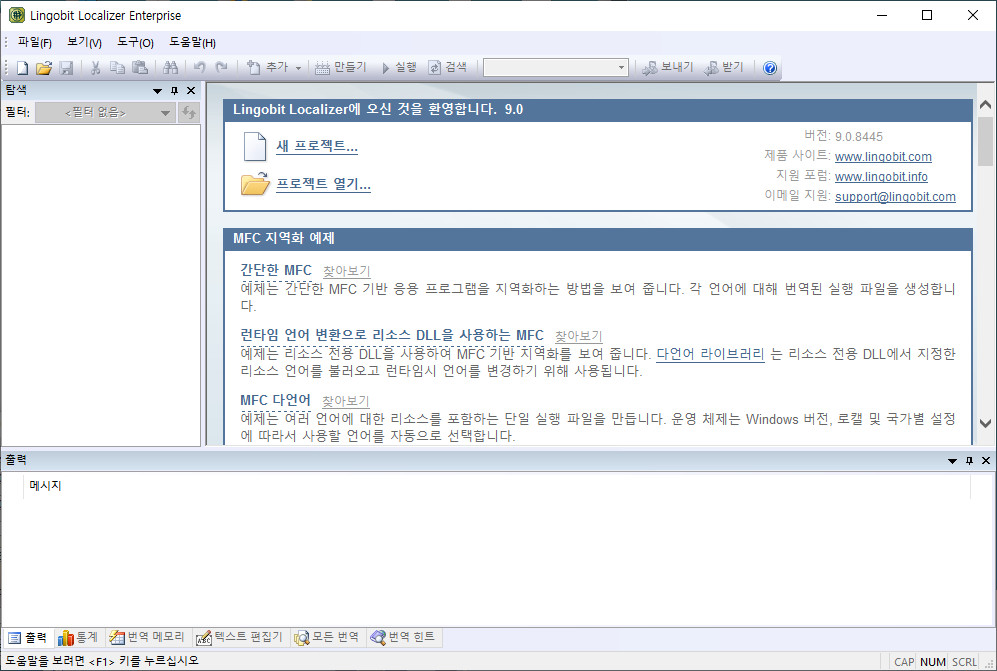Switch to the 번역 힌트 tab
This screenshot has height=671, width=997.
coord(402,637)
